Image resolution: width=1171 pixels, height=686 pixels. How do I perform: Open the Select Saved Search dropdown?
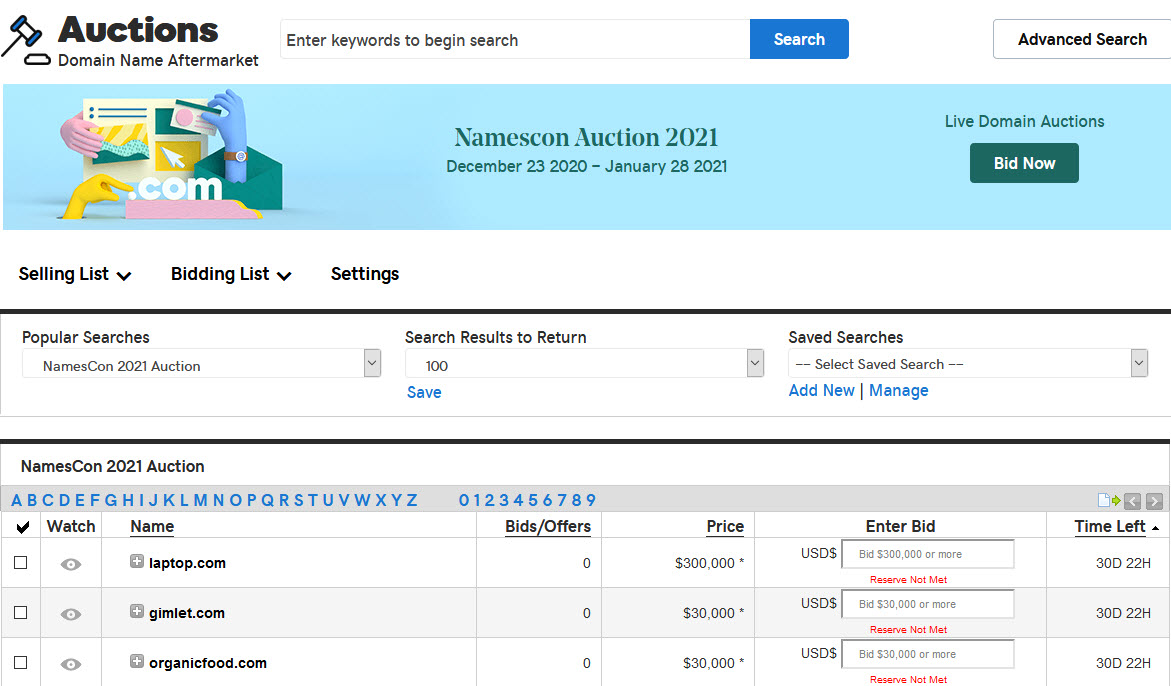(x=968, y=364)
